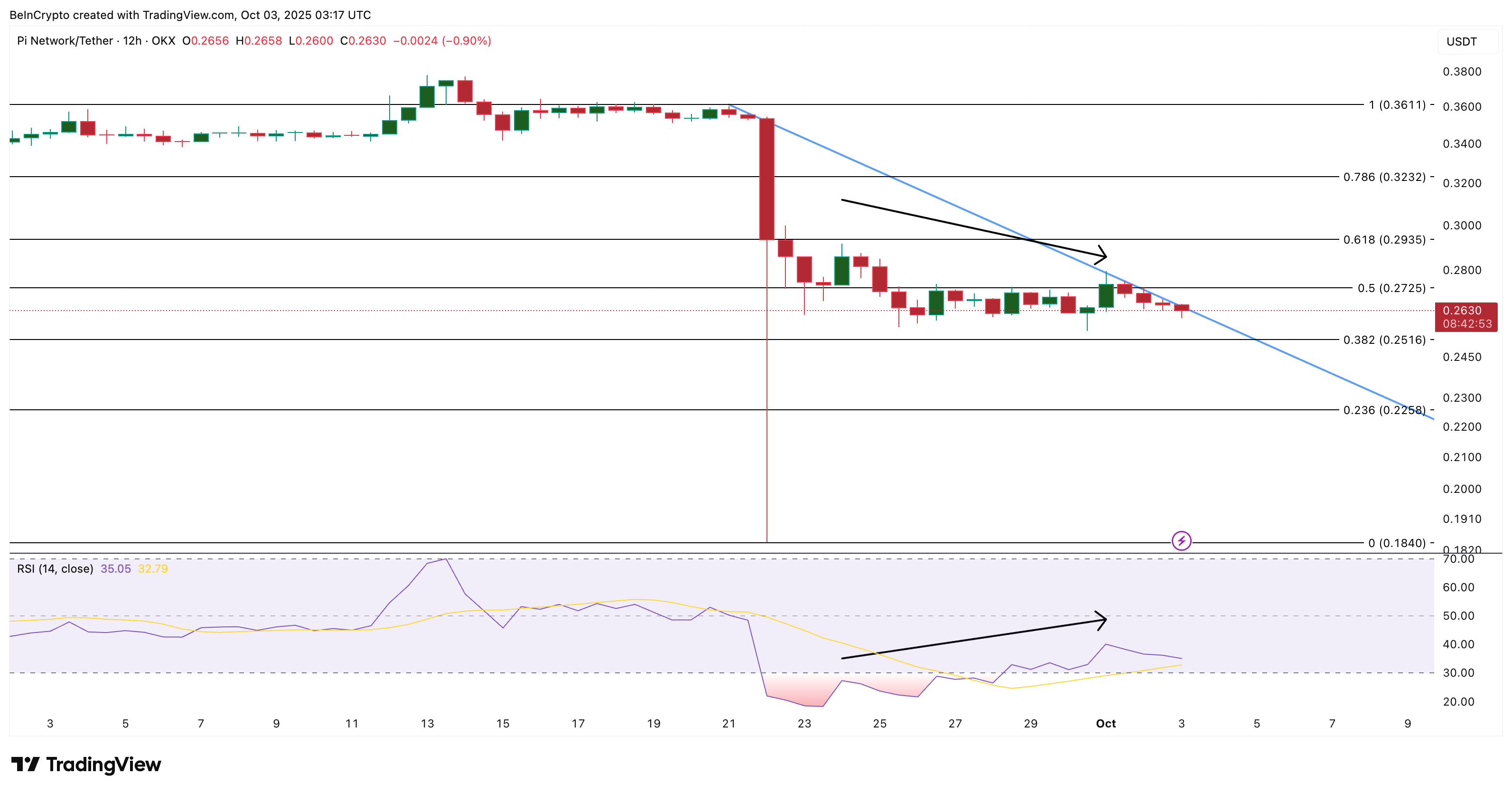
Task: Select the 0.786 (0.3232) Fibonacci level label
Action: point(1384,177)
